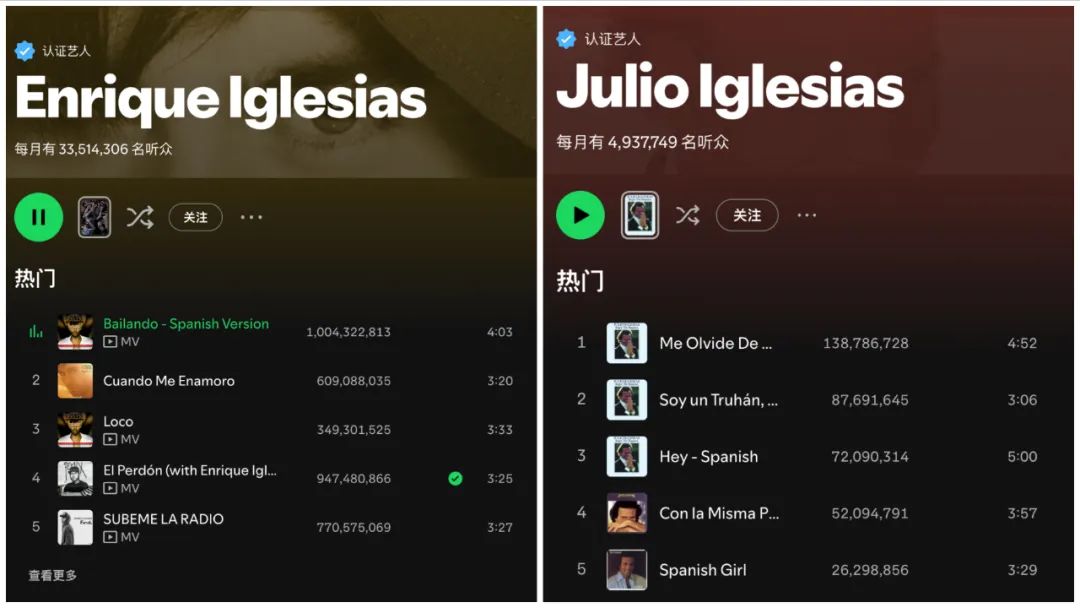Select the track Cuando Me Enamoro
Image resolution: width=1080 pixels, height=608 pixels.
(x=169, y=381)
